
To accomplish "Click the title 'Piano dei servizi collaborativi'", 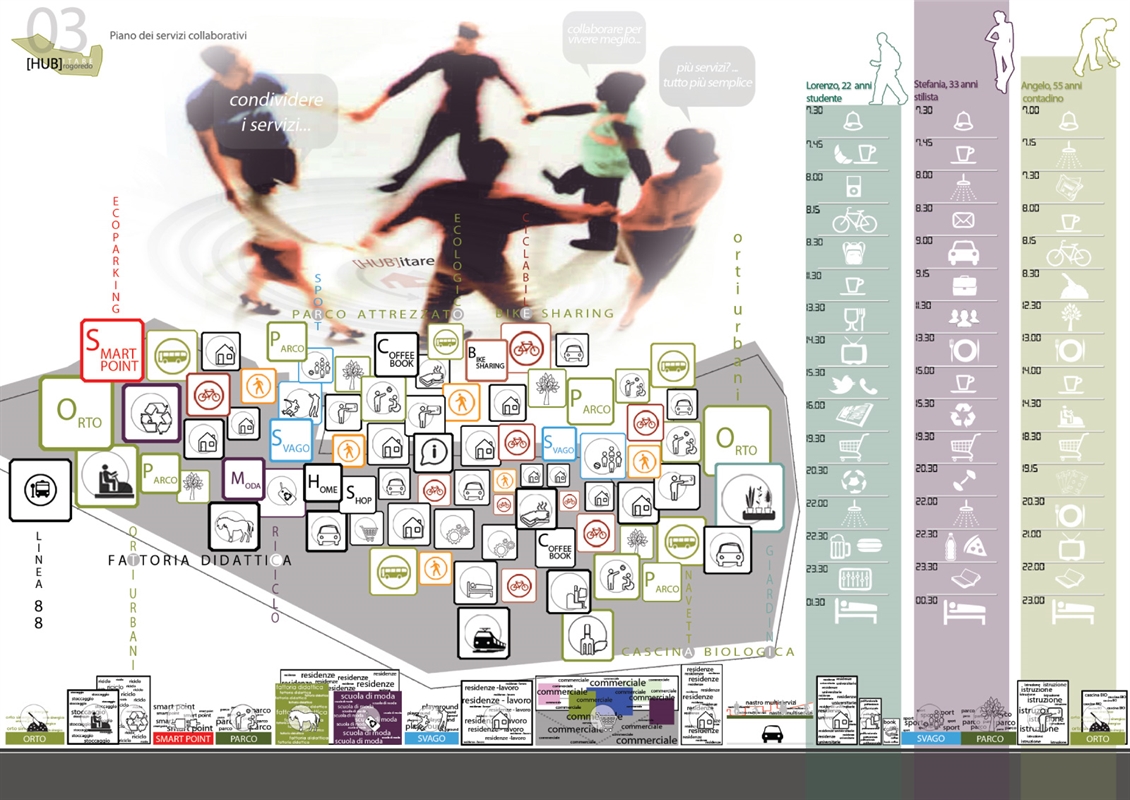I will click(178, 35).
